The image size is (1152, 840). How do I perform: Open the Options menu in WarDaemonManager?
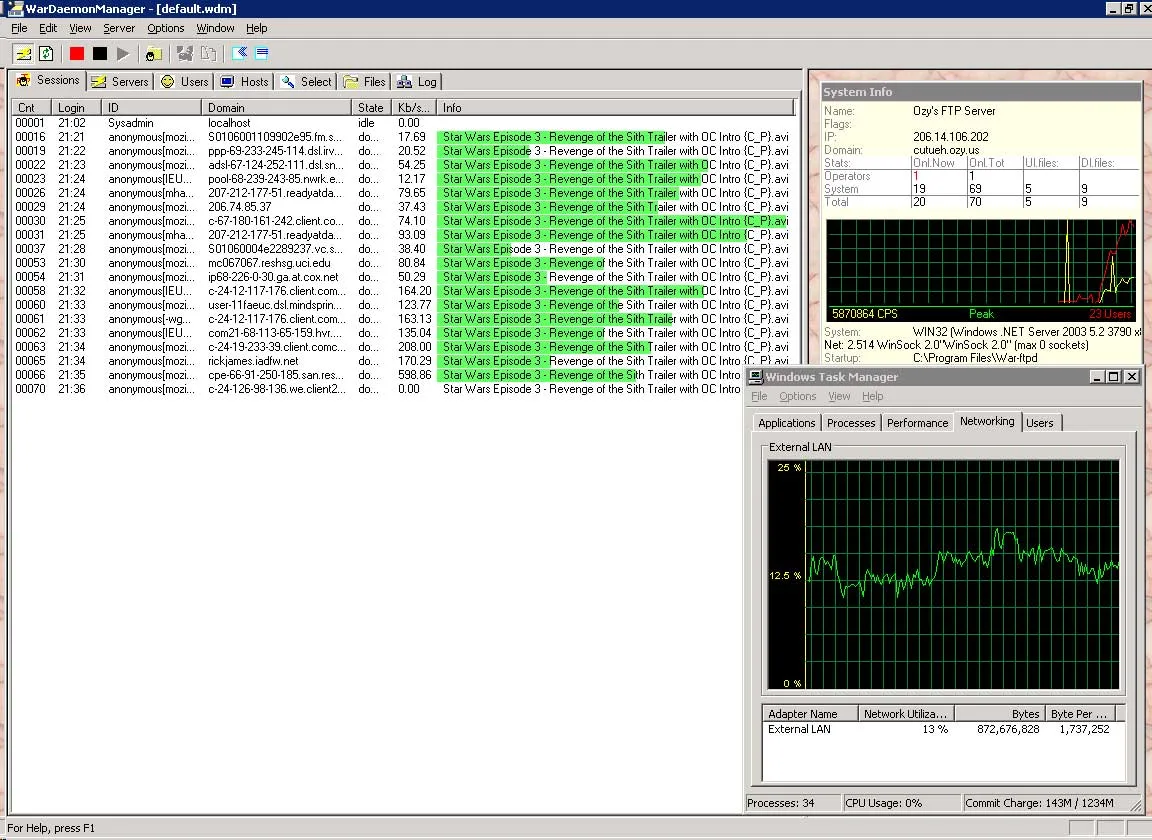coord(165,29)
